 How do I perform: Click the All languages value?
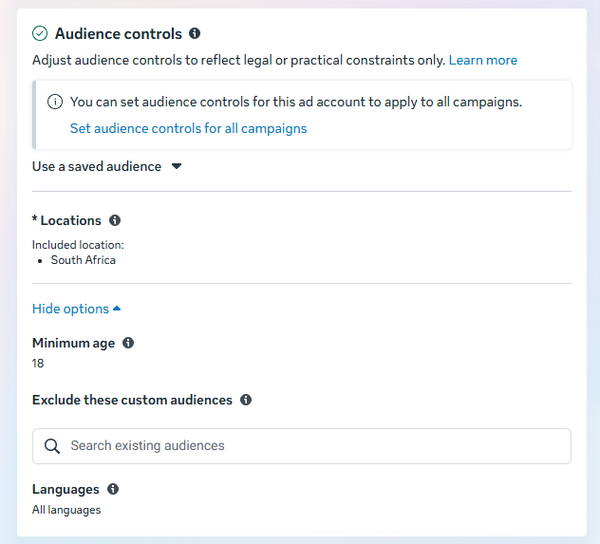[x=67, y=510]
